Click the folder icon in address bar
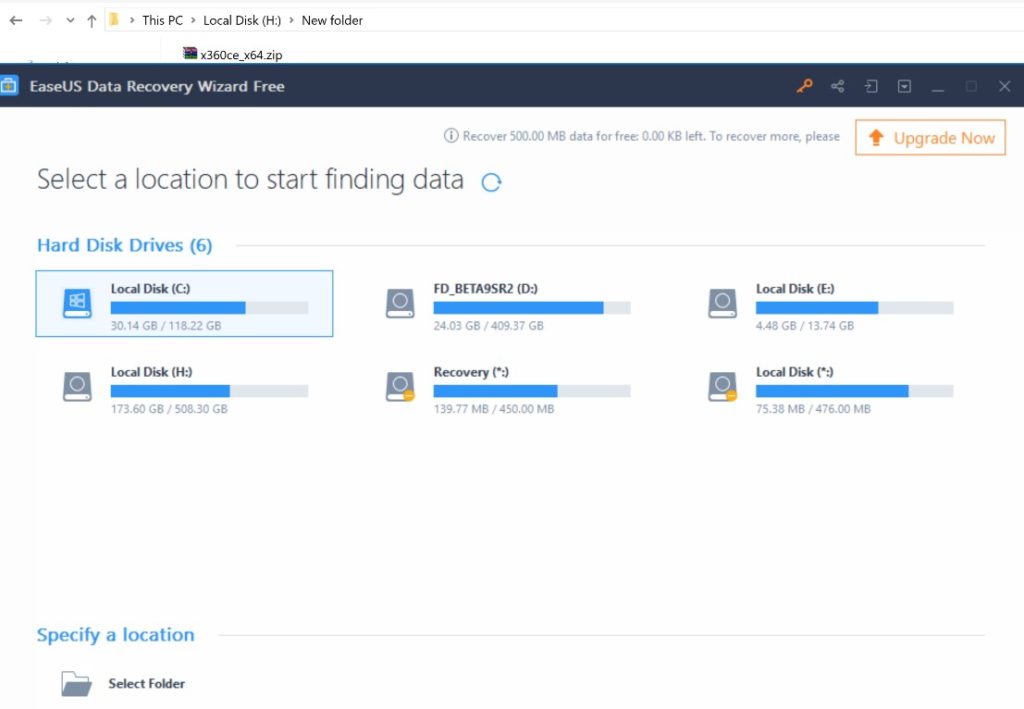 [x=114, y=20]
